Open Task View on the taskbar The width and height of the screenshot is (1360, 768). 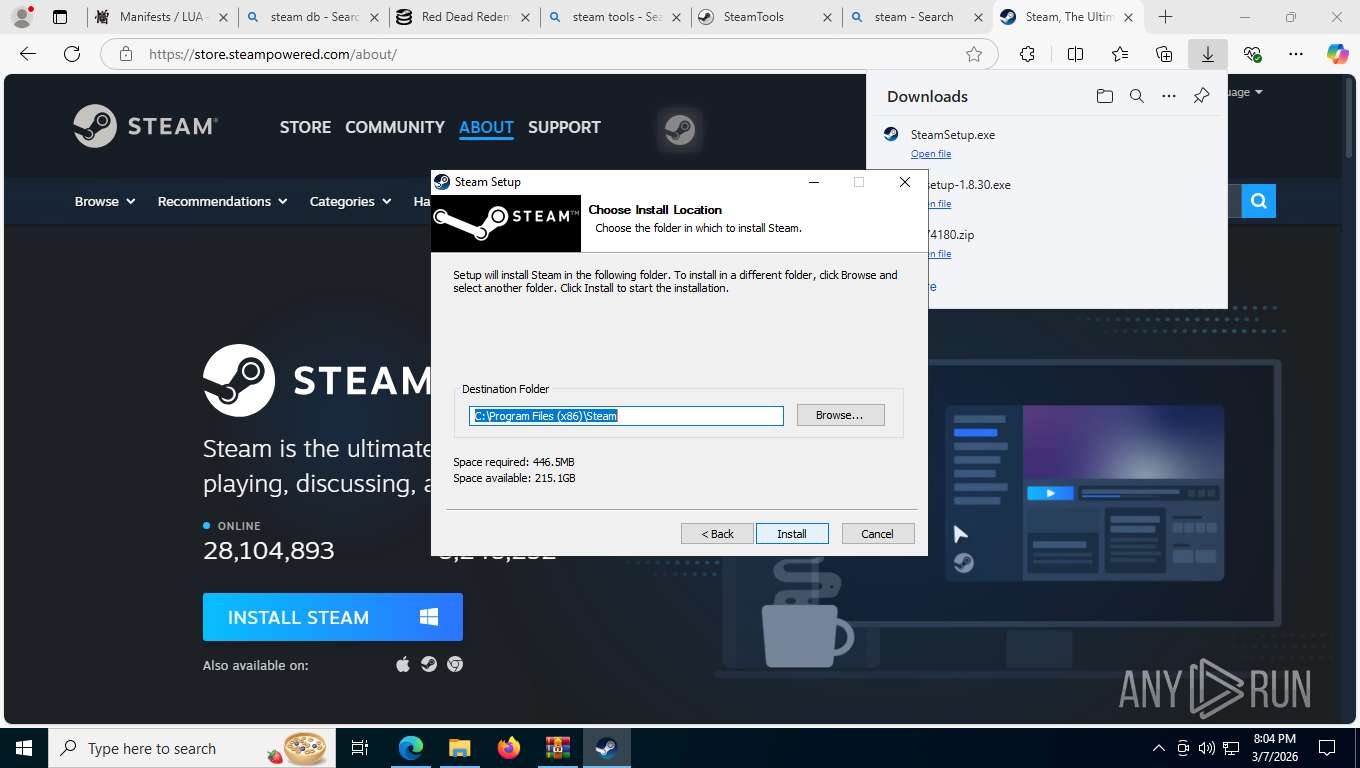[360, 748]
